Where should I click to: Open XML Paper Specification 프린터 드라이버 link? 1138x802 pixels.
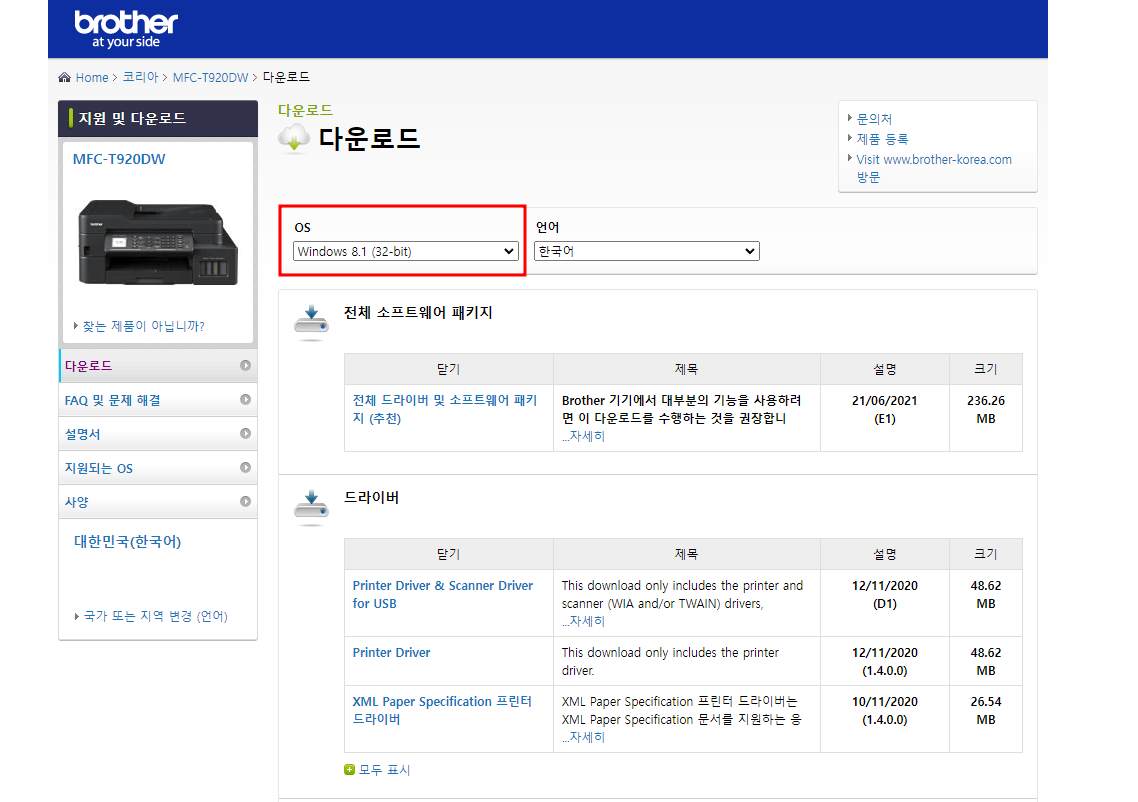(442, 710)
